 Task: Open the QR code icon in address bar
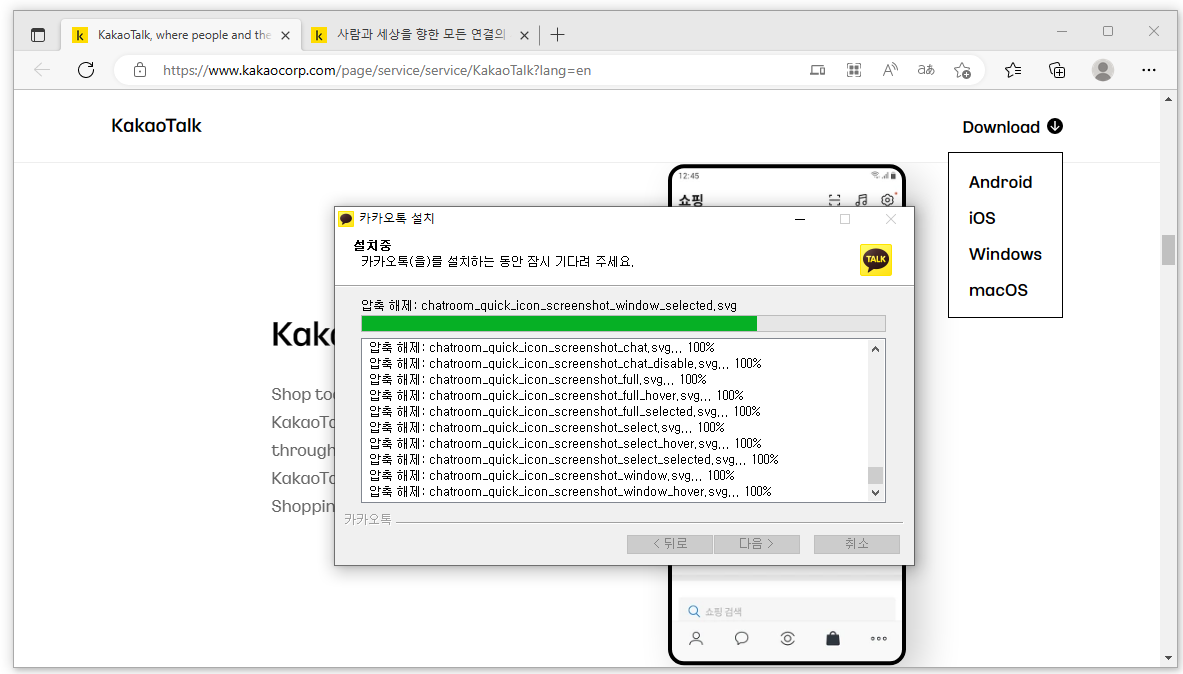[853, 70]
